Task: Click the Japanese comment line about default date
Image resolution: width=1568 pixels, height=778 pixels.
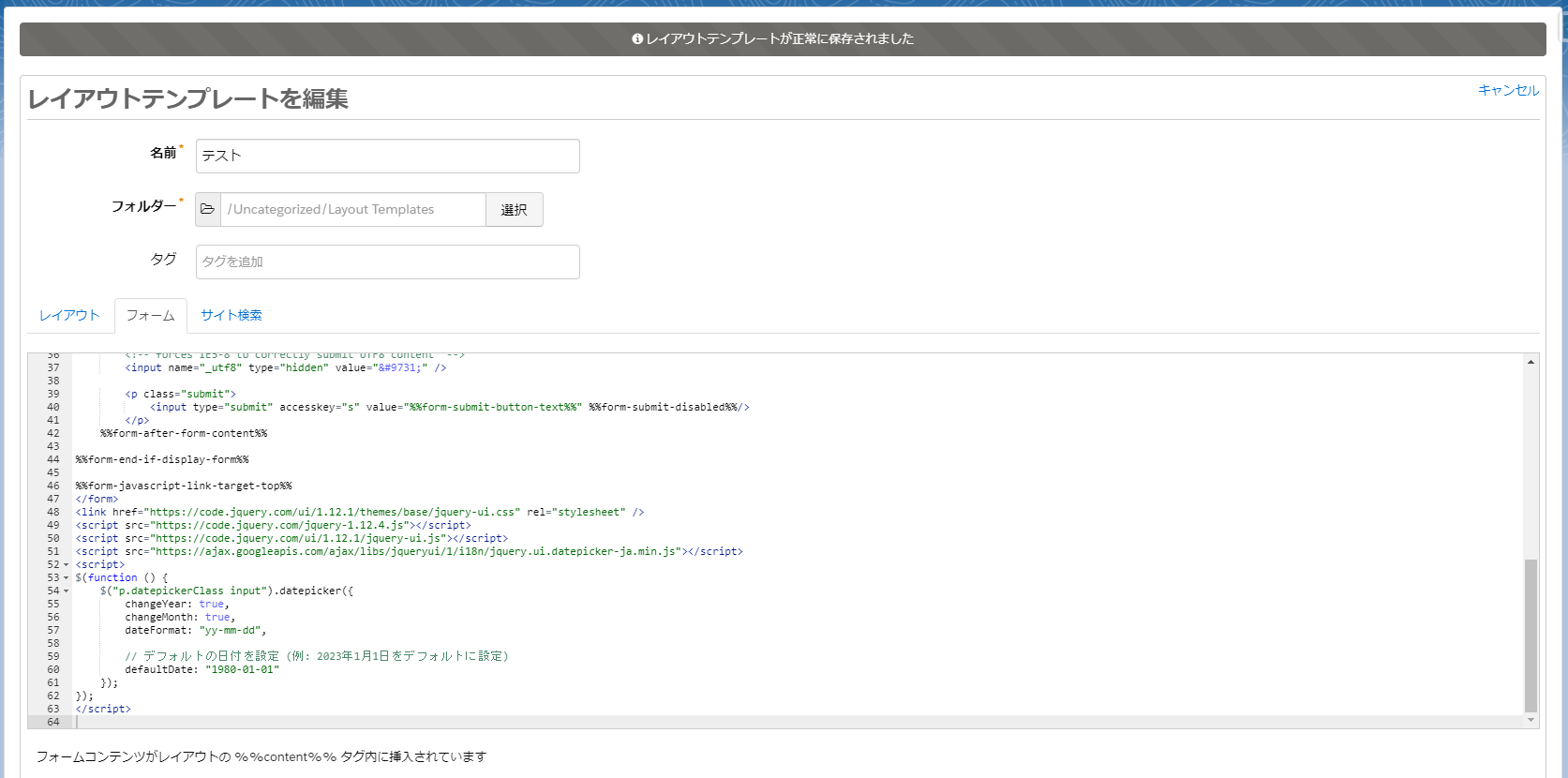Action: 317,656
